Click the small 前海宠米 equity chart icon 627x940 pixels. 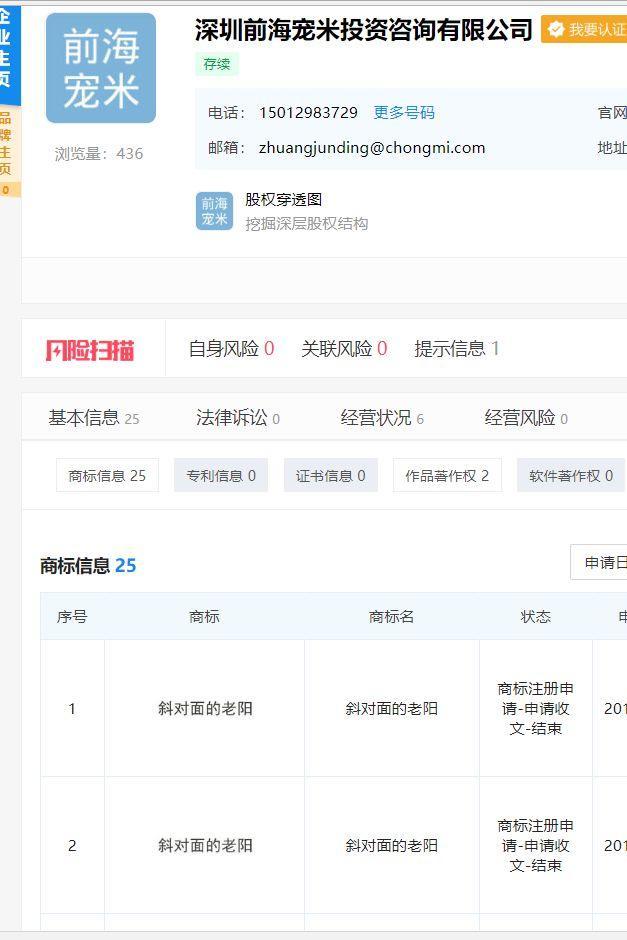point(214,211)
